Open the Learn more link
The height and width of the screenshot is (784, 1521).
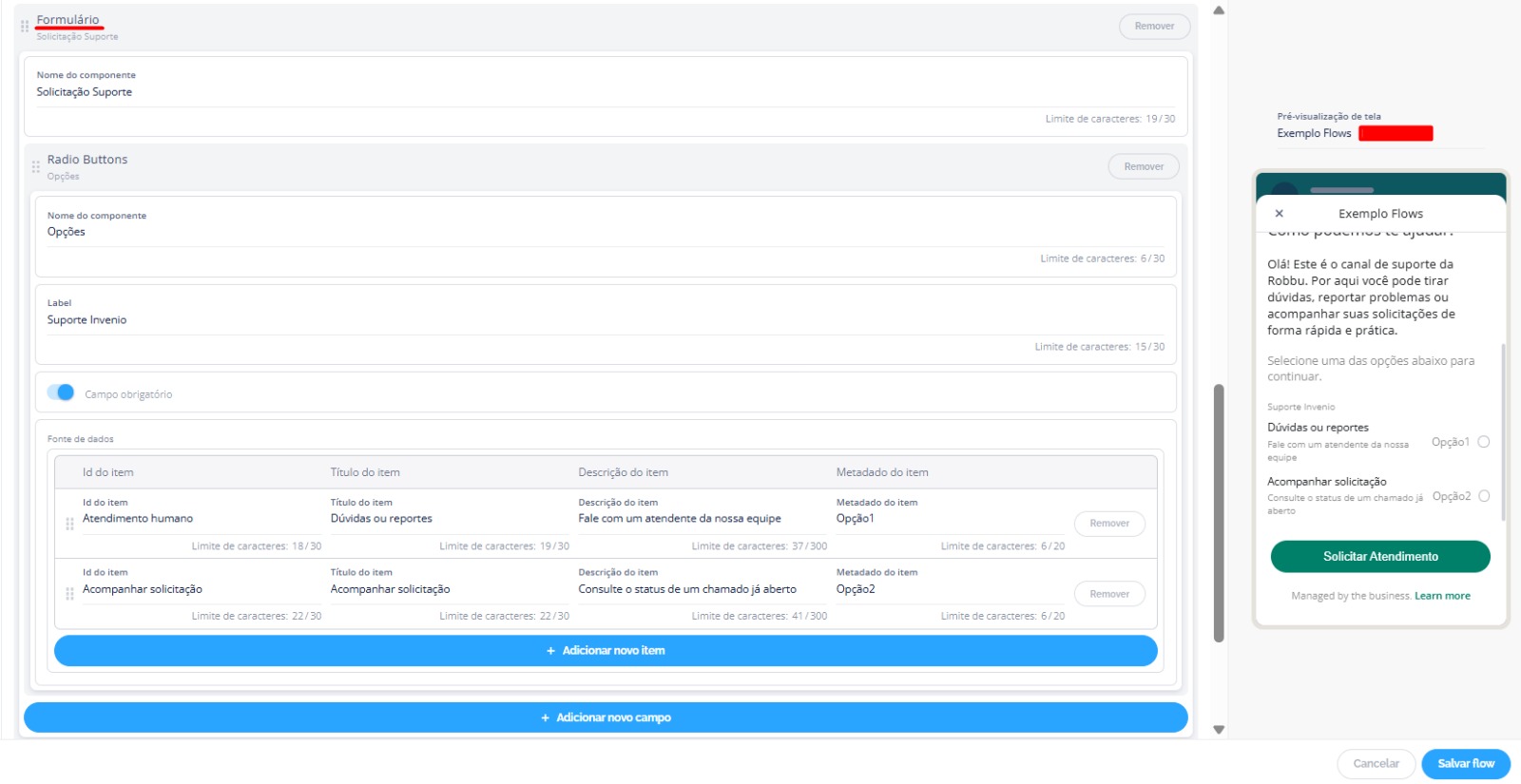tap(1442, 596)
